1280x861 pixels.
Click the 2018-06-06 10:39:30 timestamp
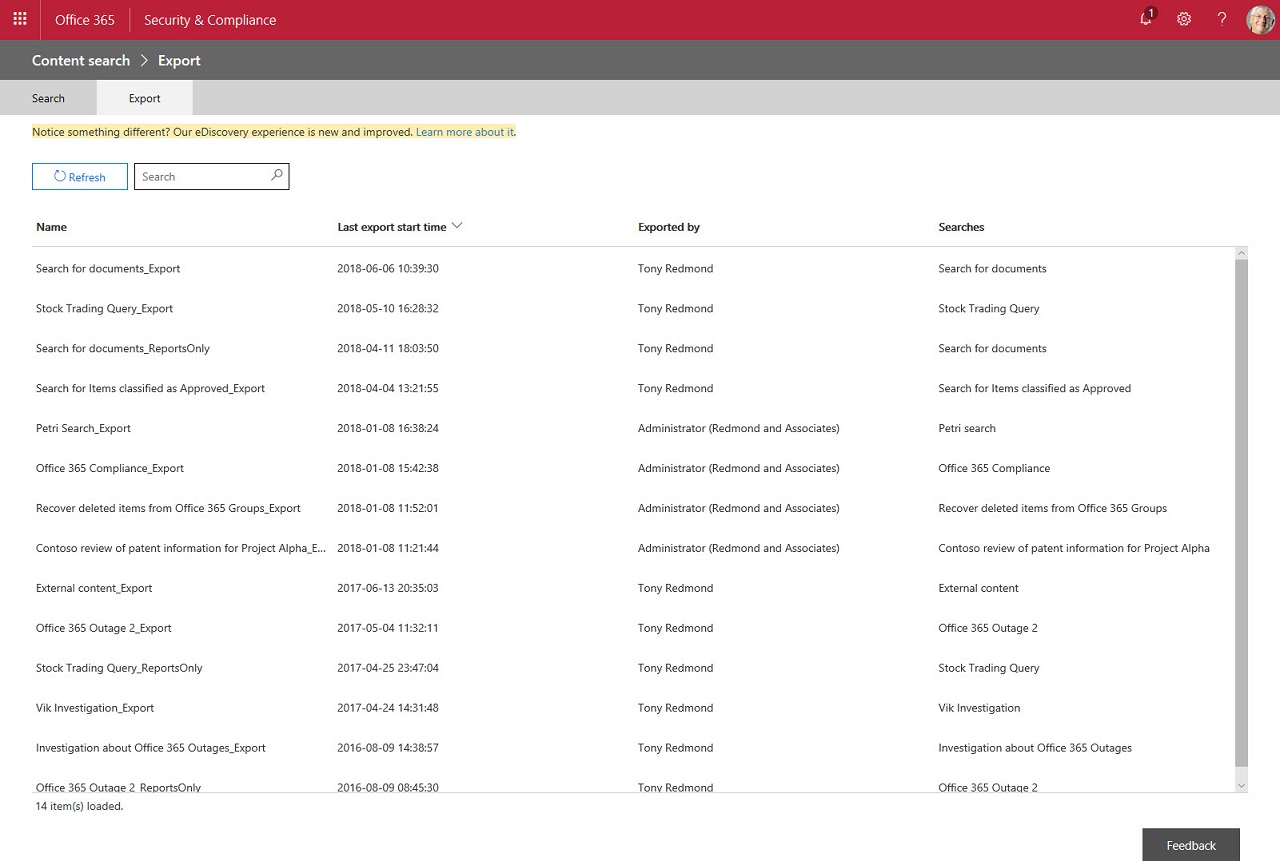click(388, 268)
